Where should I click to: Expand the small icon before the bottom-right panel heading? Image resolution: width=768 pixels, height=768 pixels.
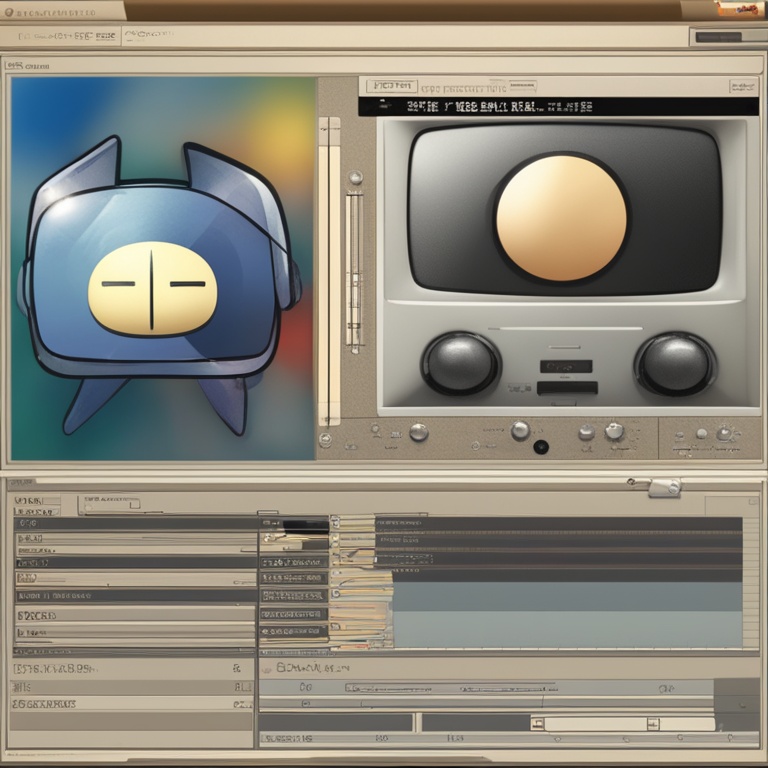pos(267,668)
